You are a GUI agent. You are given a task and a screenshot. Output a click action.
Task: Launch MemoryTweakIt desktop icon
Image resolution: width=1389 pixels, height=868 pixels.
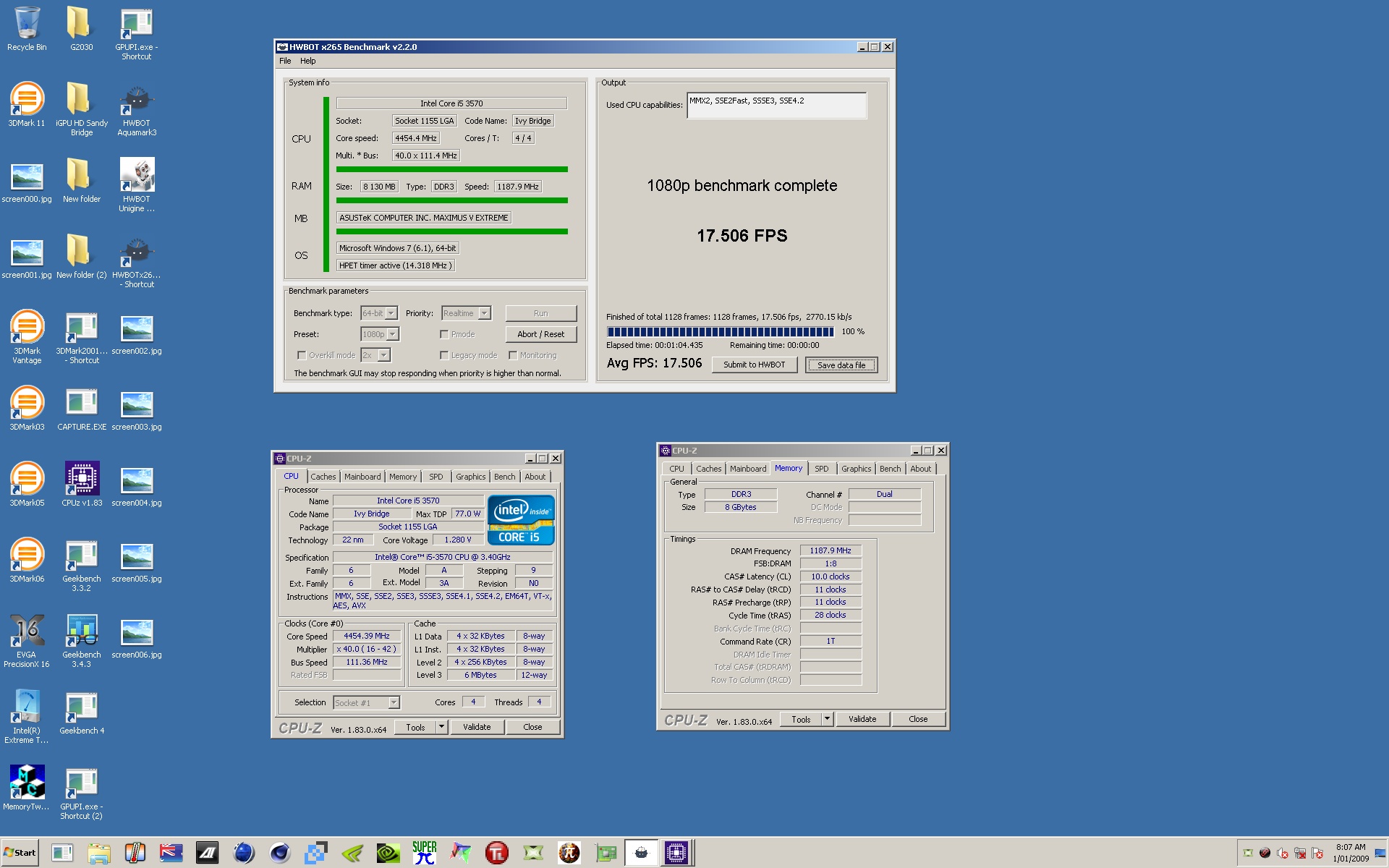27,788
